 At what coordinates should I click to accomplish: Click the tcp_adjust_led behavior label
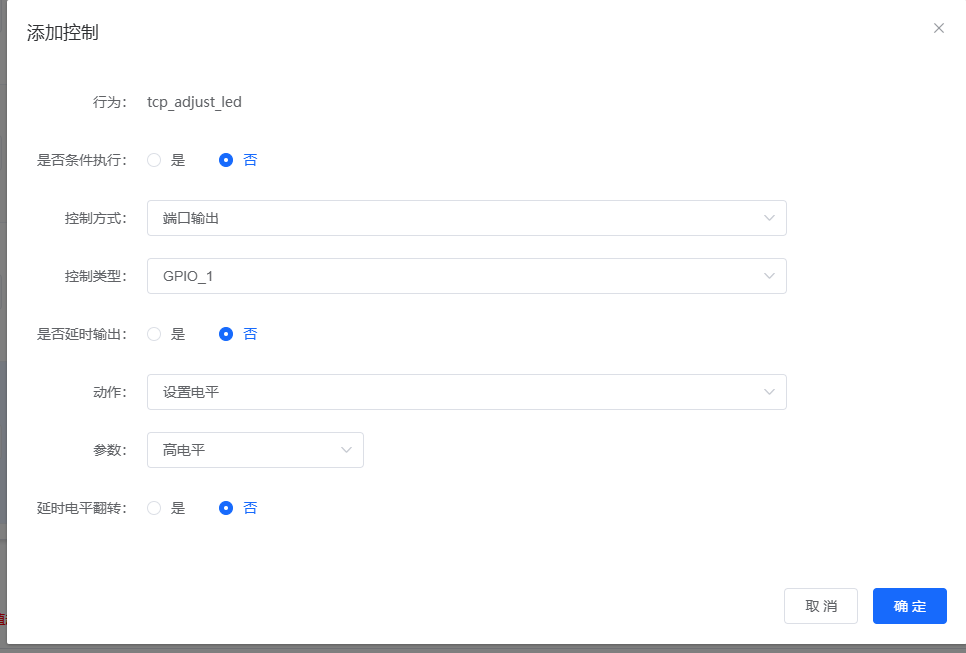click(195, 102)
